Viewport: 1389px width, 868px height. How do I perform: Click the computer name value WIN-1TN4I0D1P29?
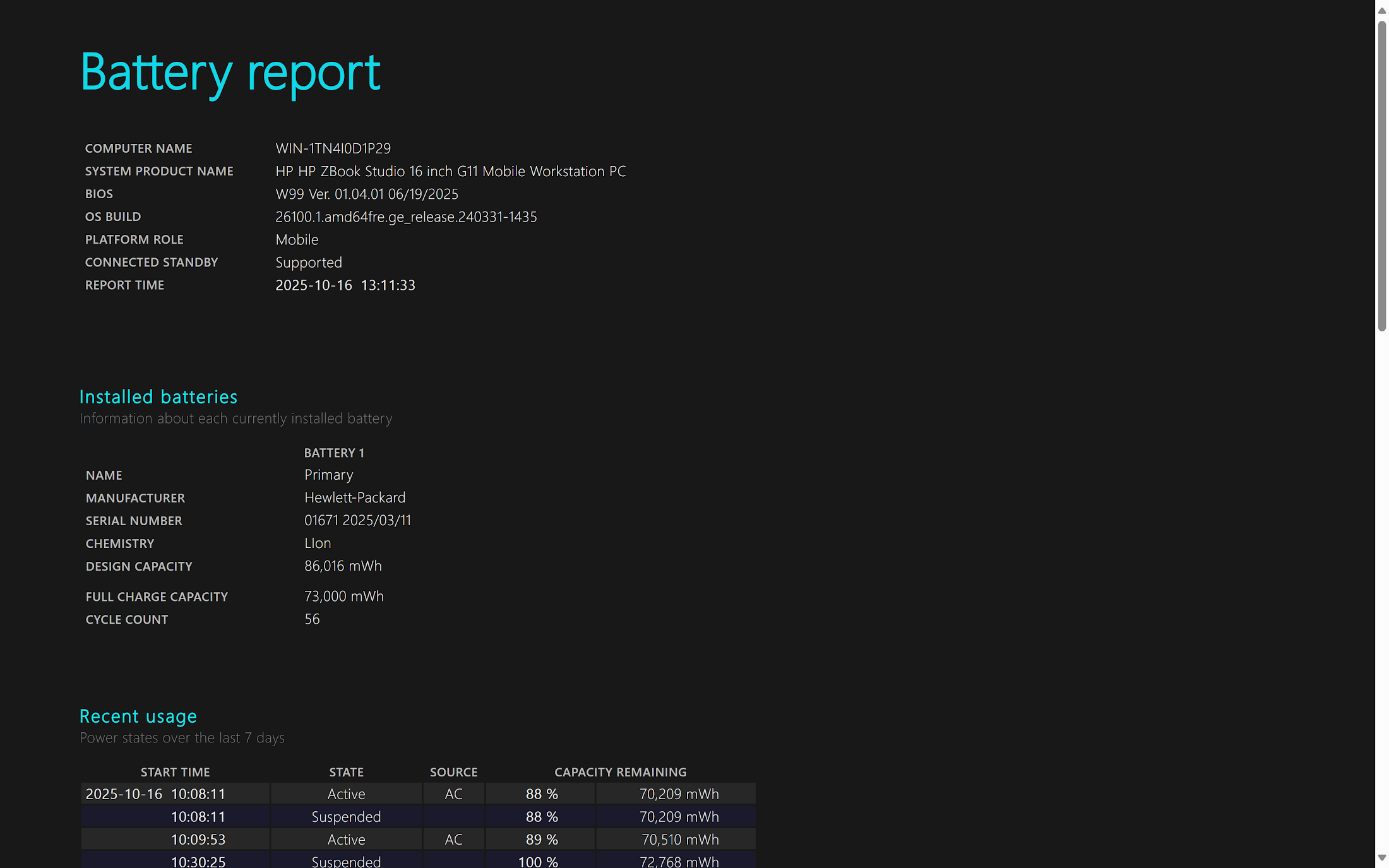coord(333,148)
